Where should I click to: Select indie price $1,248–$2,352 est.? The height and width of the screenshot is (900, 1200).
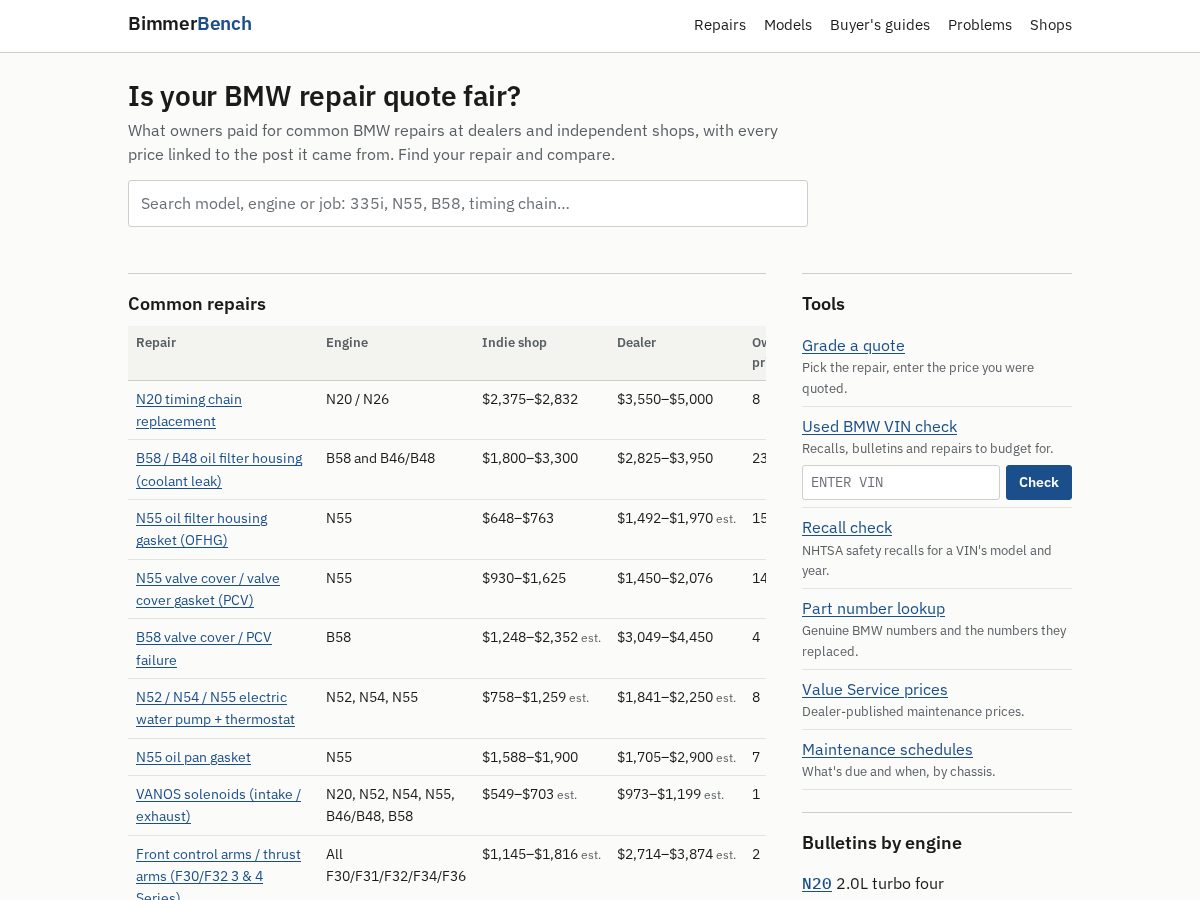pos(541,637)
